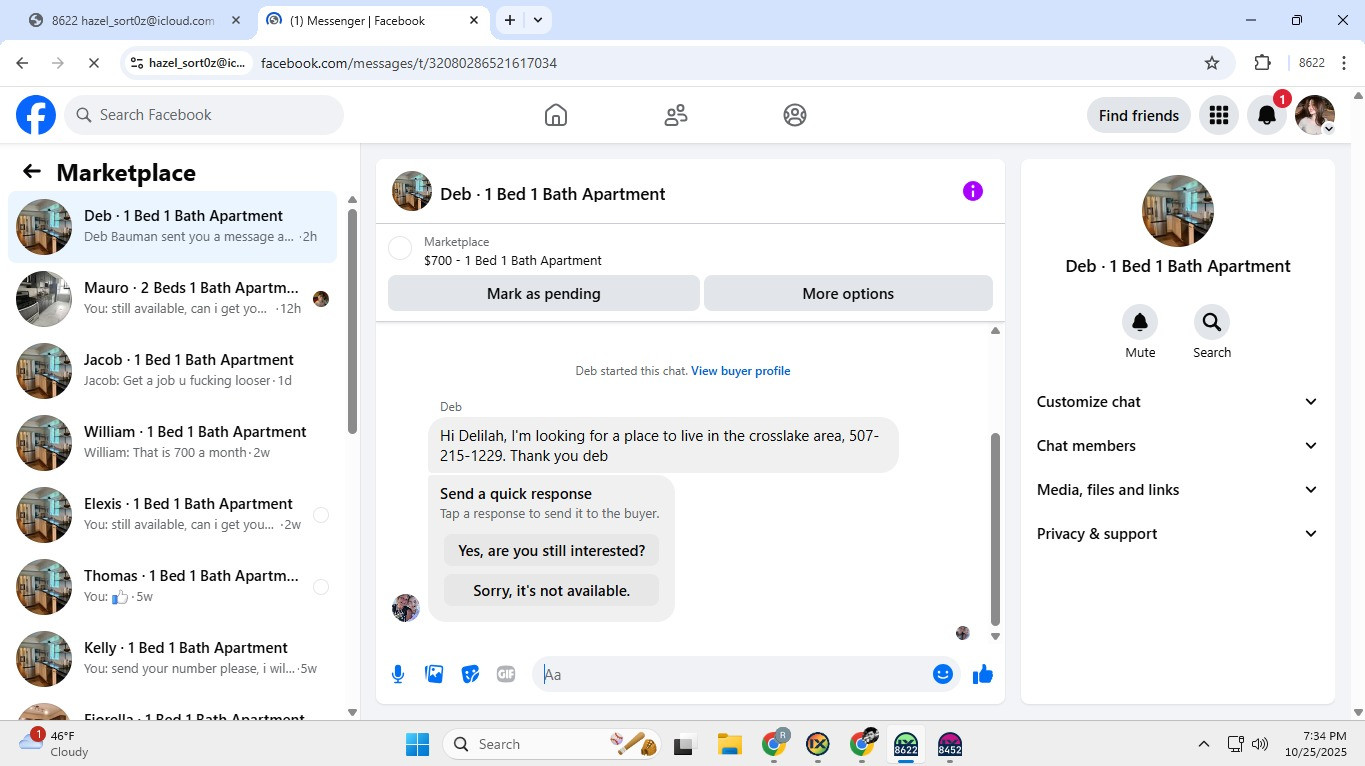Open volume control in system tray

(x=1260, y=744)
